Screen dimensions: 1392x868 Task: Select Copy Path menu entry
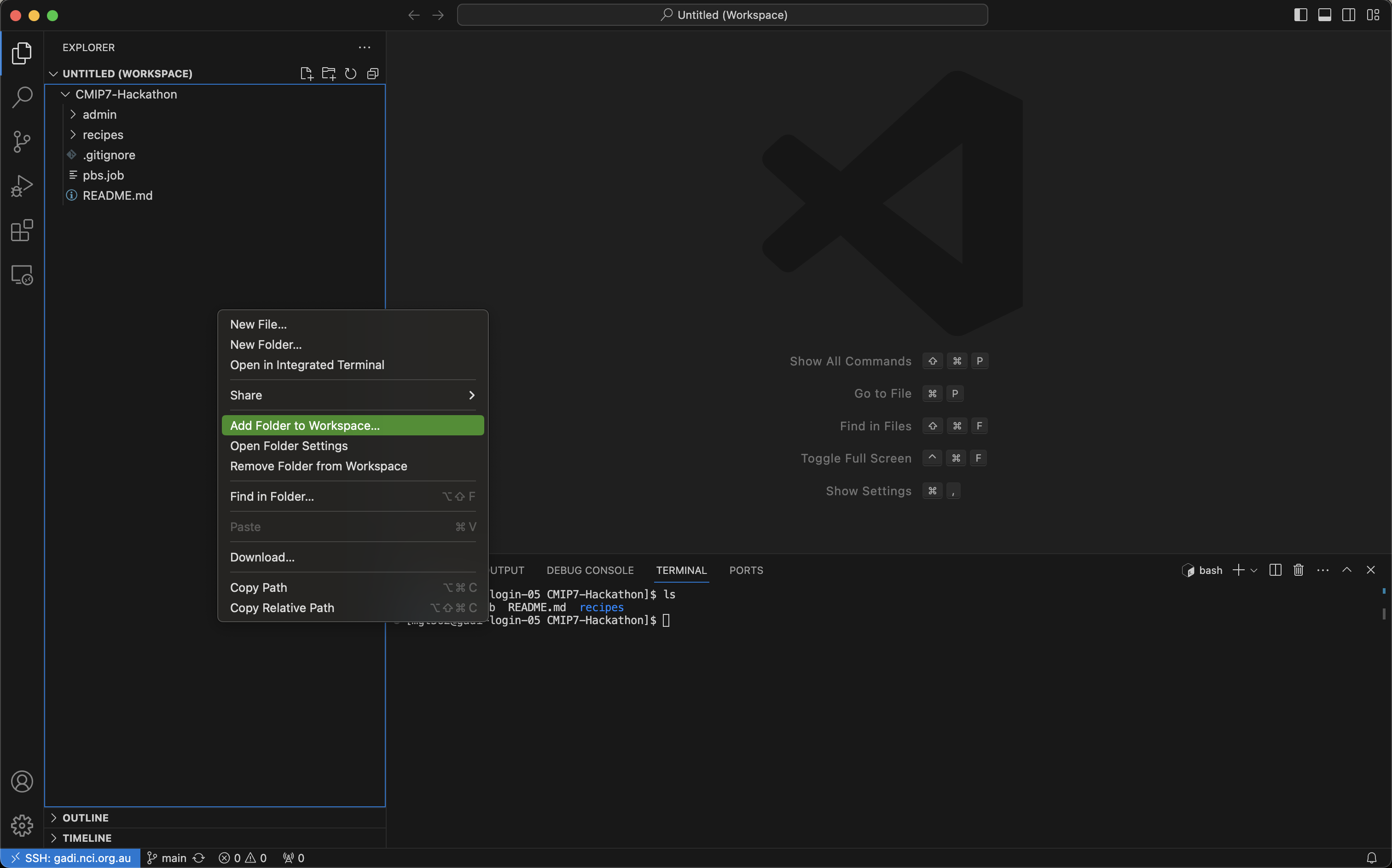point(353,587)
